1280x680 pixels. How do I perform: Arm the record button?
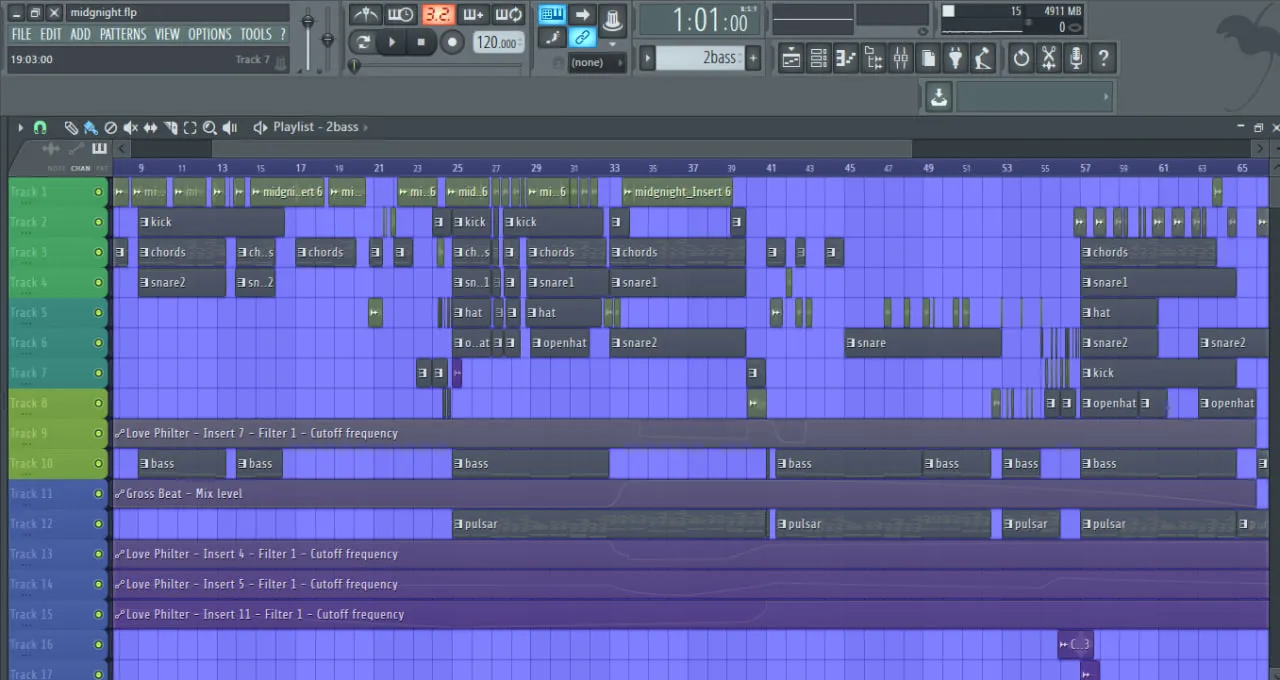tap(453, 42)
